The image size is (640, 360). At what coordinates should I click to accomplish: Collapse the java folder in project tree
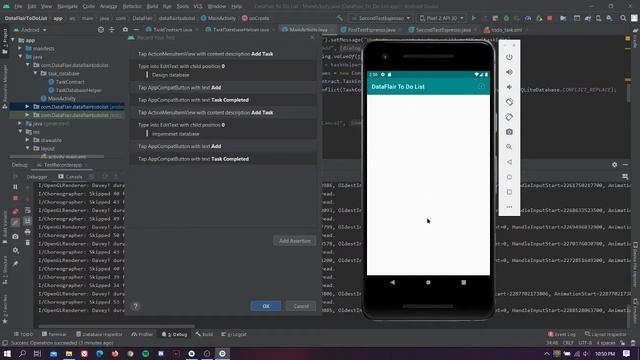20,57
